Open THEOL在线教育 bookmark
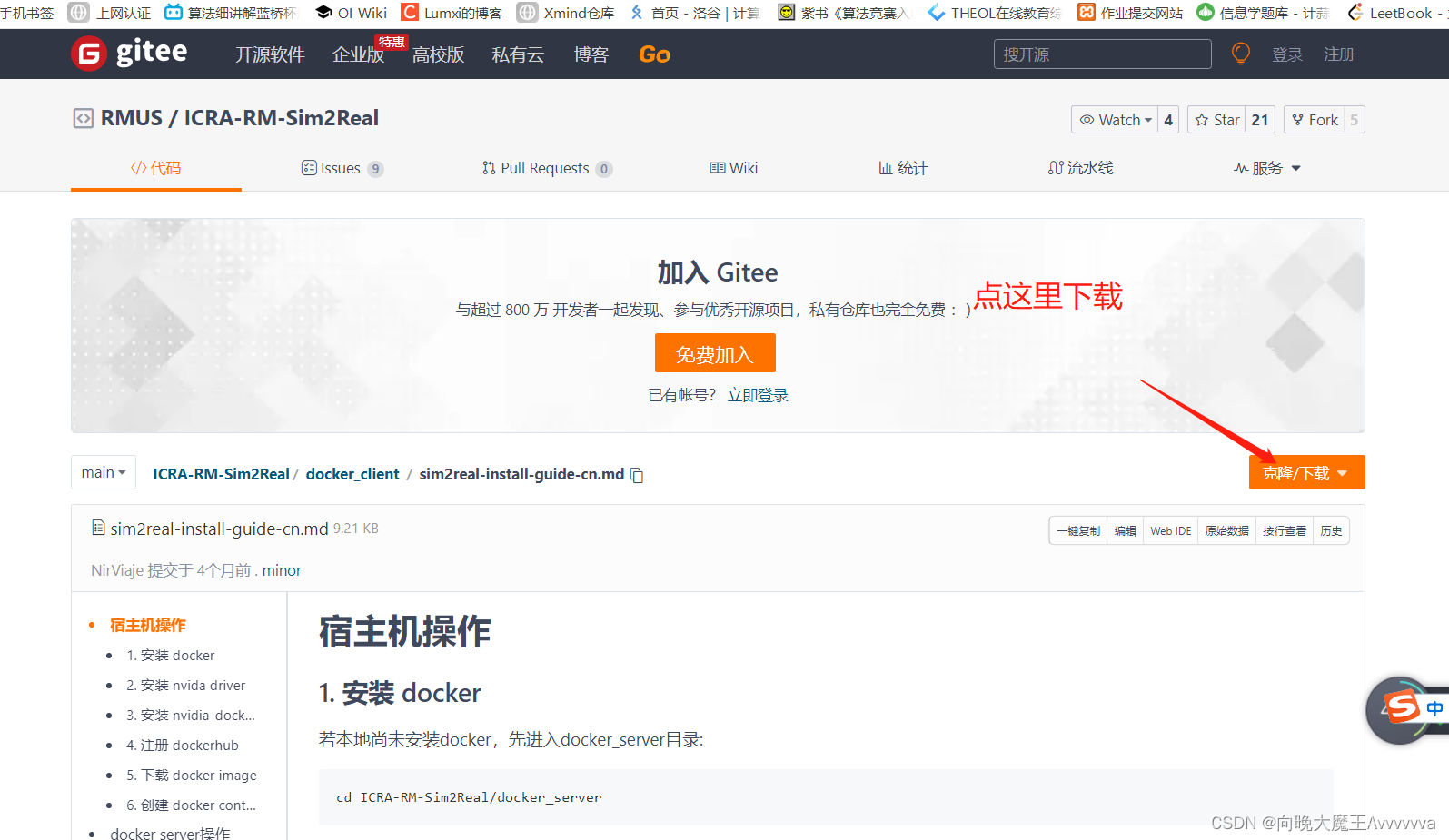The image size is (1449, 840). click(x=994, y=13)
